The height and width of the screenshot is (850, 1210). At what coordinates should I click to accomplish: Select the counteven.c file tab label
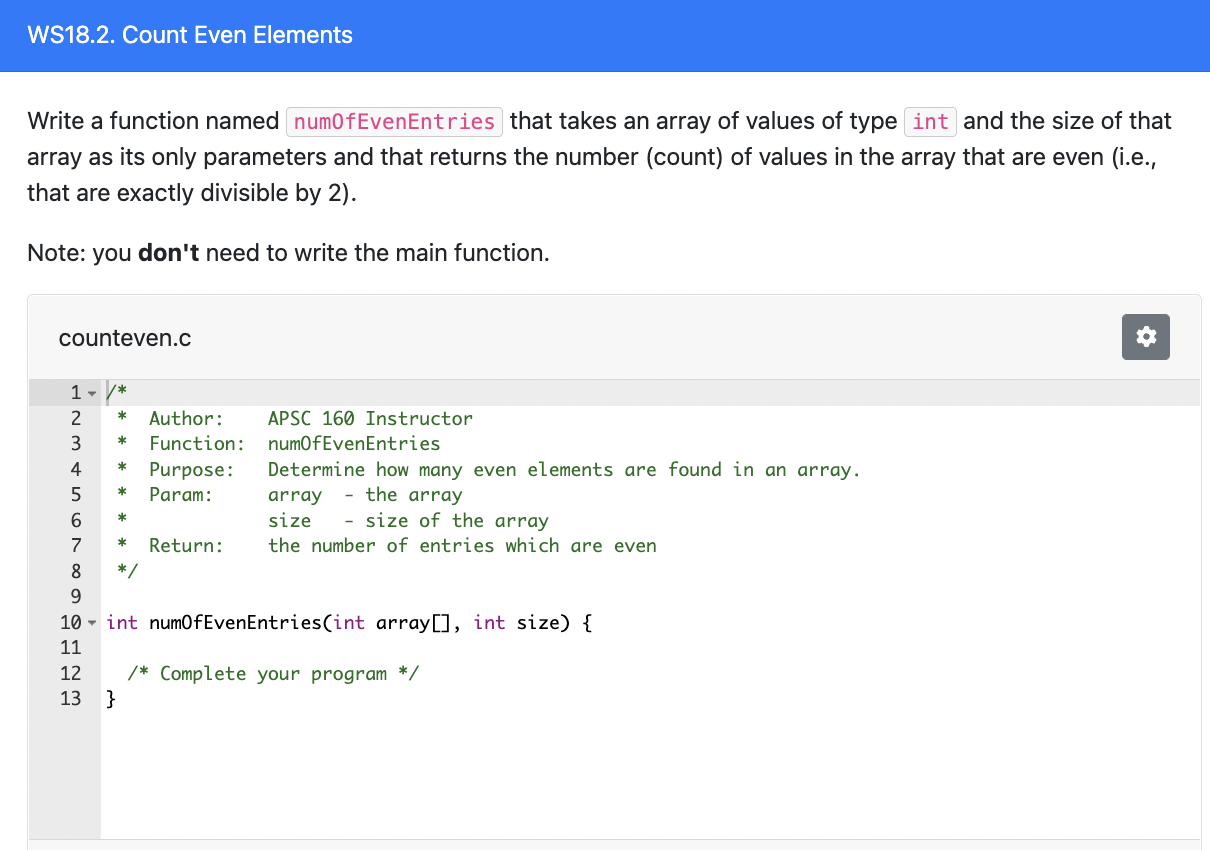pyautogui.click(x=124, y=338)
